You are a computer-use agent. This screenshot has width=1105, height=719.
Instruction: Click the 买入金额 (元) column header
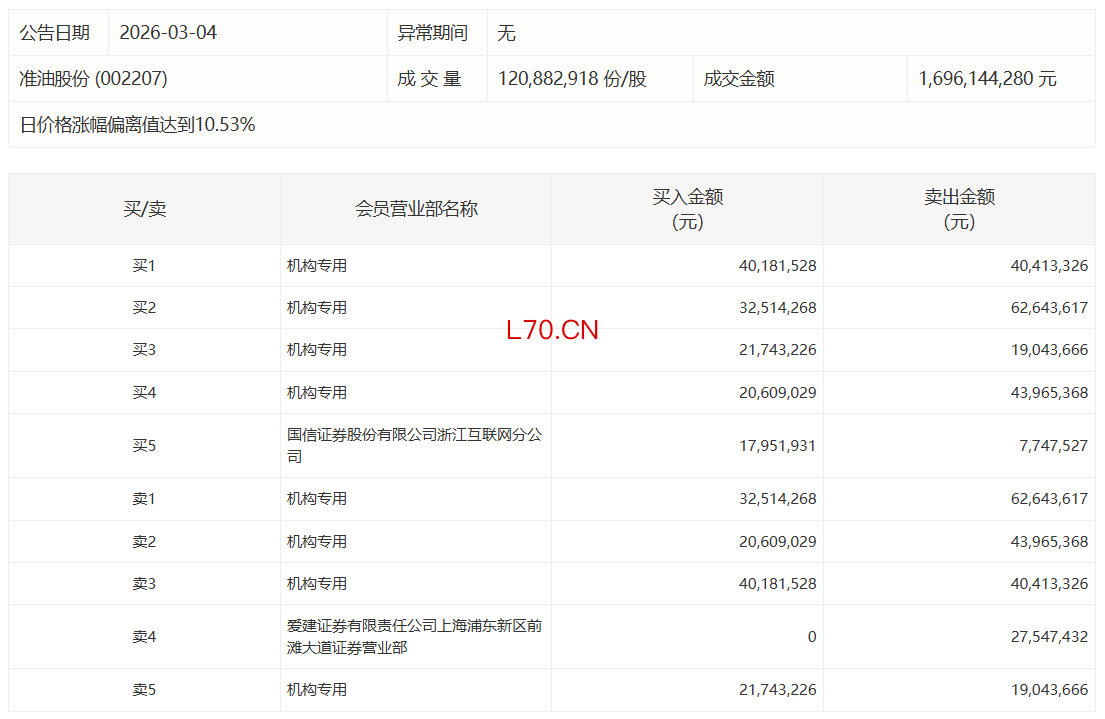point(687,209)
